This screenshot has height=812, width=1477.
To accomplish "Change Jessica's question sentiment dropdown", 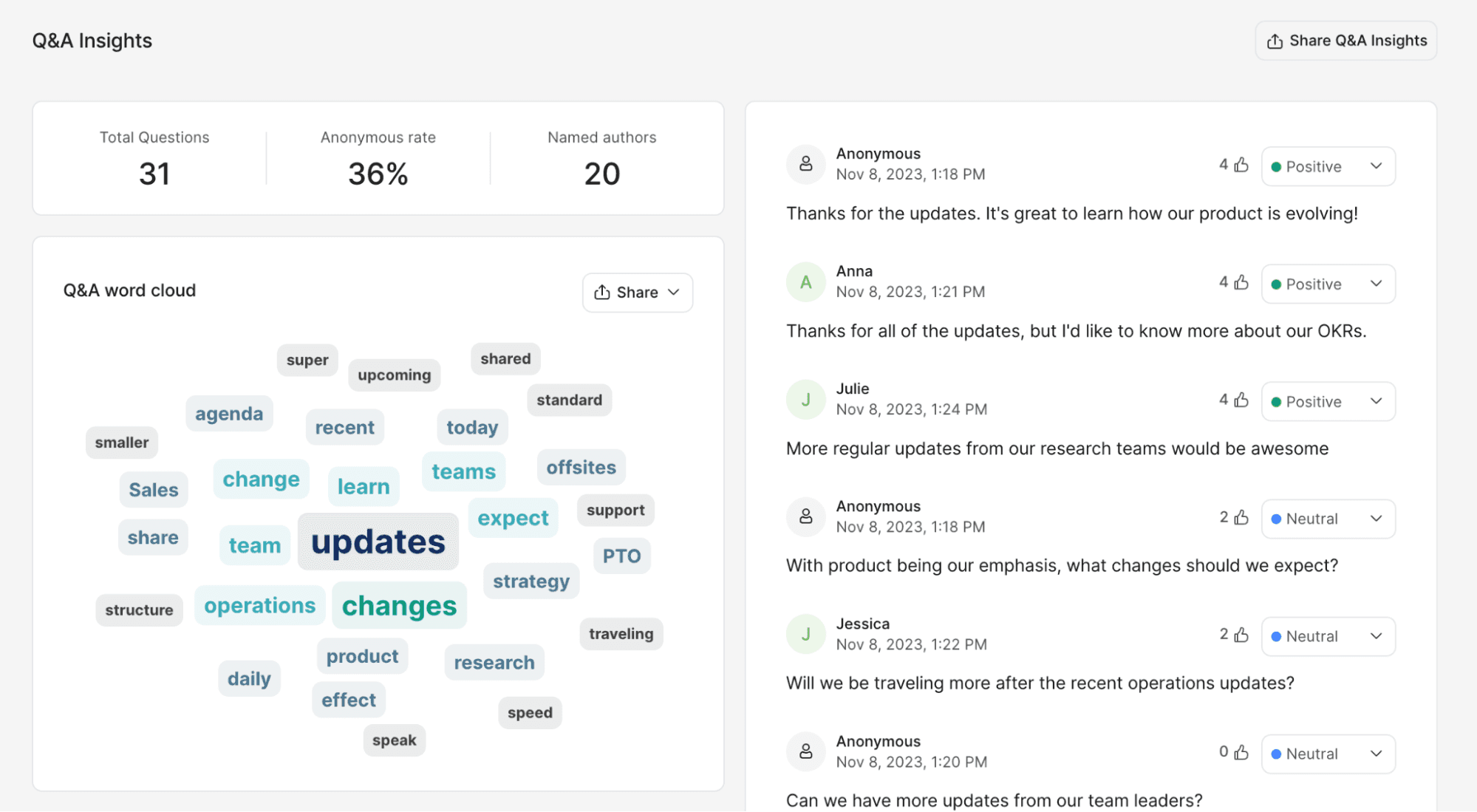I will [1328, 636].
